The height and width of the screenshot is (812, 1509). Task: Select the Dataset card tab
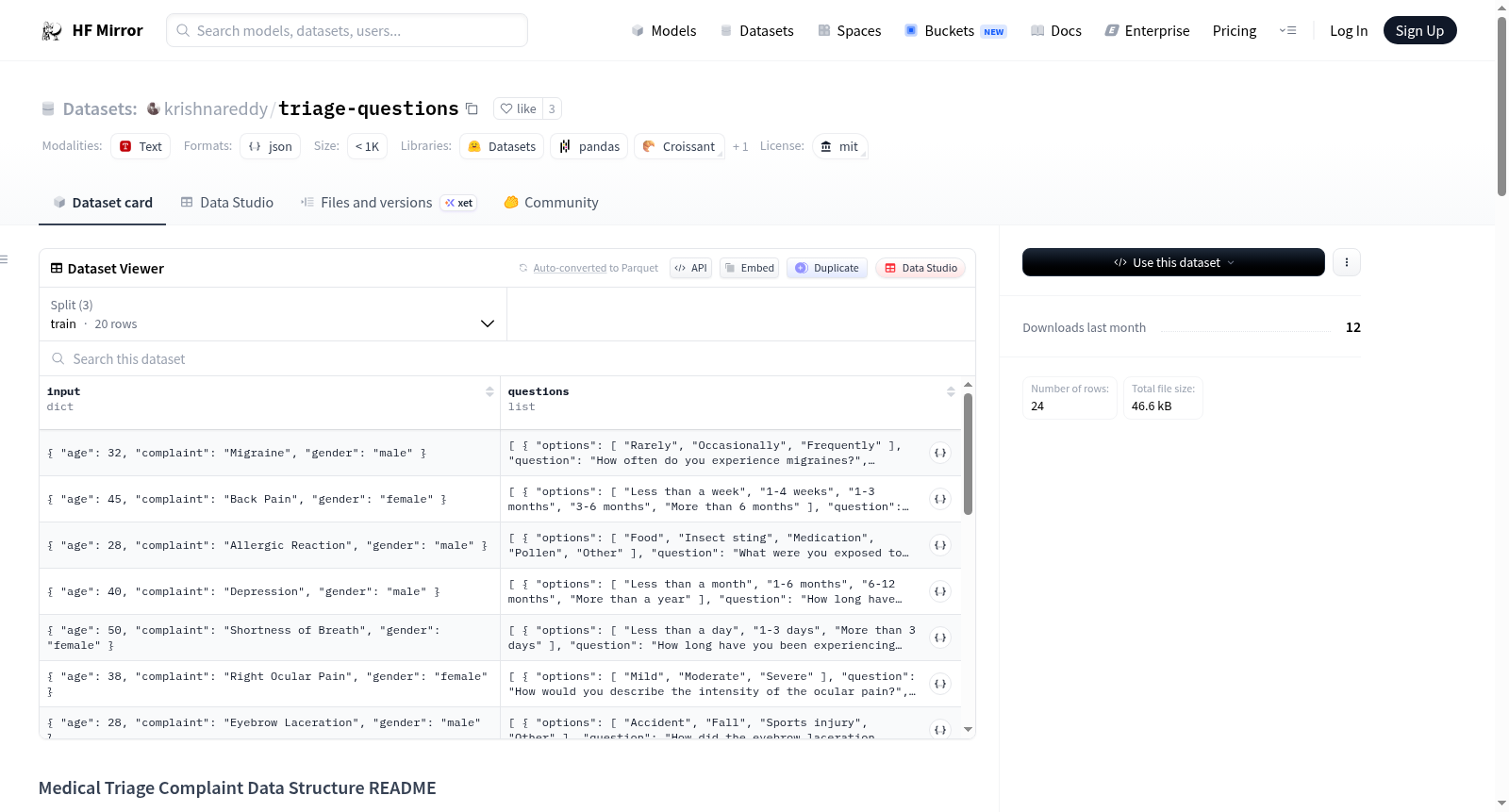tap(103, 203)
